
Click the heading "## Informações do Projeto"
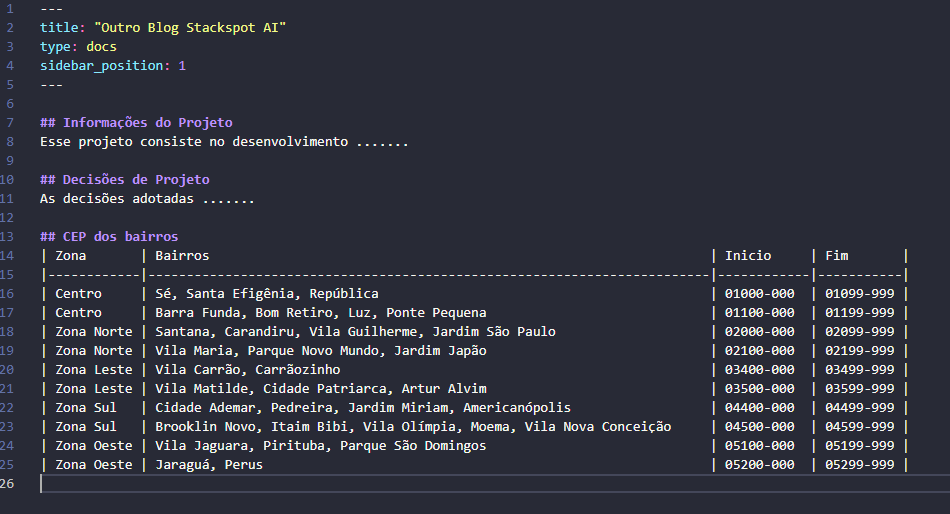(136, 122)
